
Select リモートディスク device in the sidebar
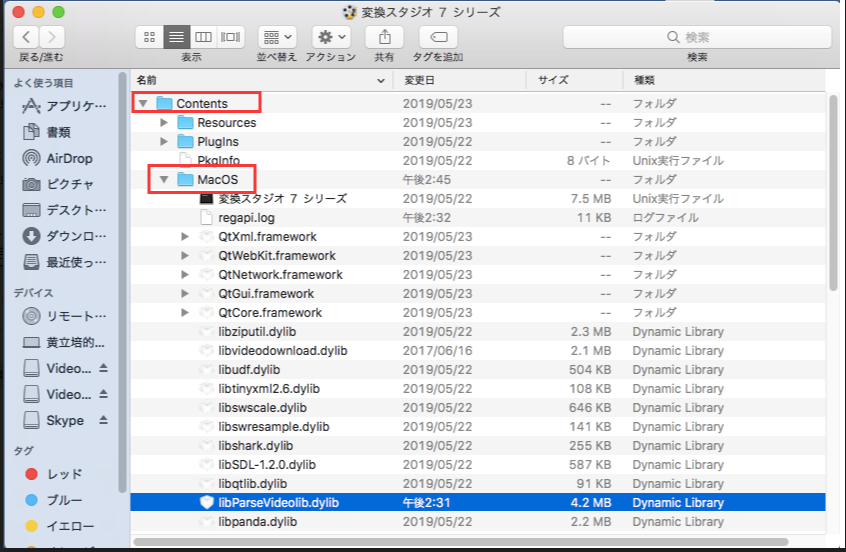pyautogui.click(x=64, y=316)
